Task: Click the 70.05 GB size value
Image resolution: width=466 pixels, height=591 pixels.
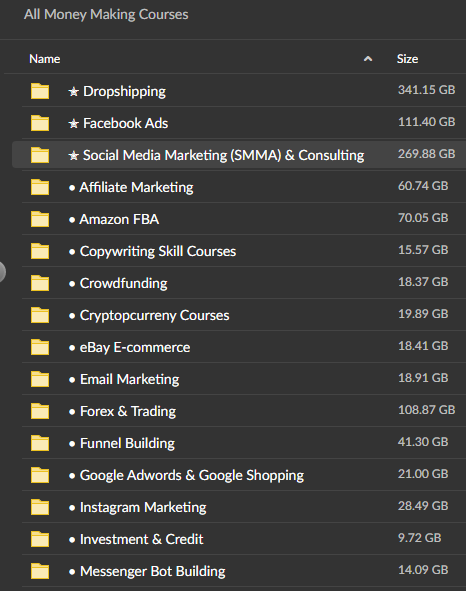Action: 423,218
